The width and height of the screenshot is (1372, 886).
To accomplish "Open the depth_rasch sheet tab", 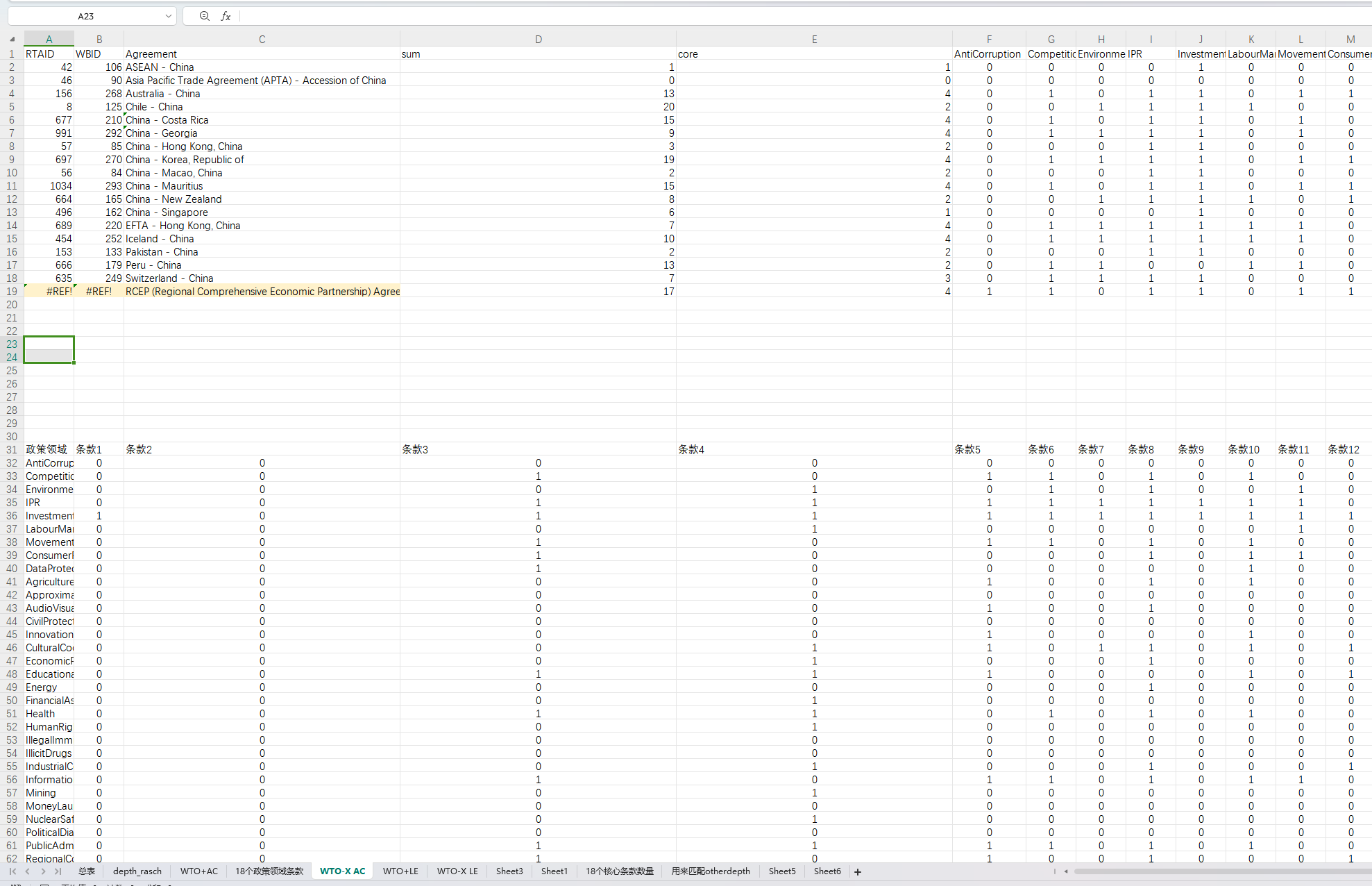I will click(137, 871).
